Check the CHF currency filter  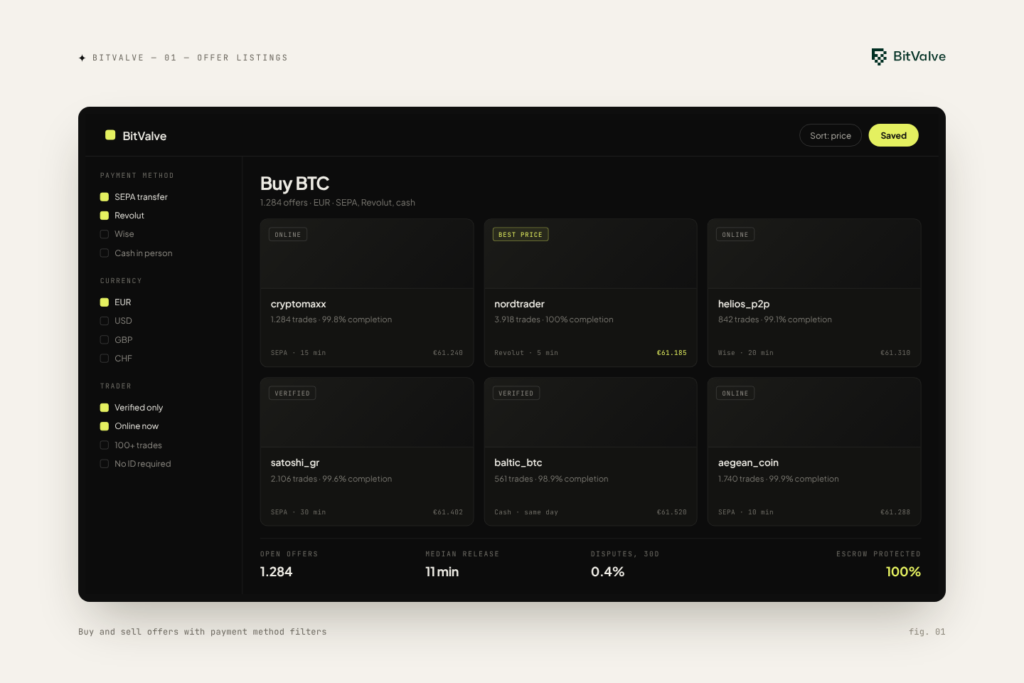click(104, 358)
